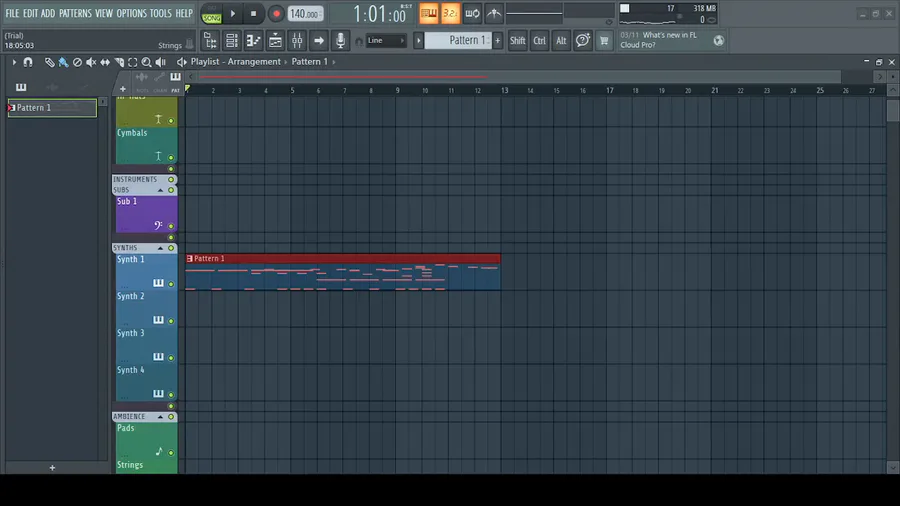Image resolution: width=900 pixels, height=506 pixels.
Task: Open the EDIT menu
Action: tap(30, 13)
